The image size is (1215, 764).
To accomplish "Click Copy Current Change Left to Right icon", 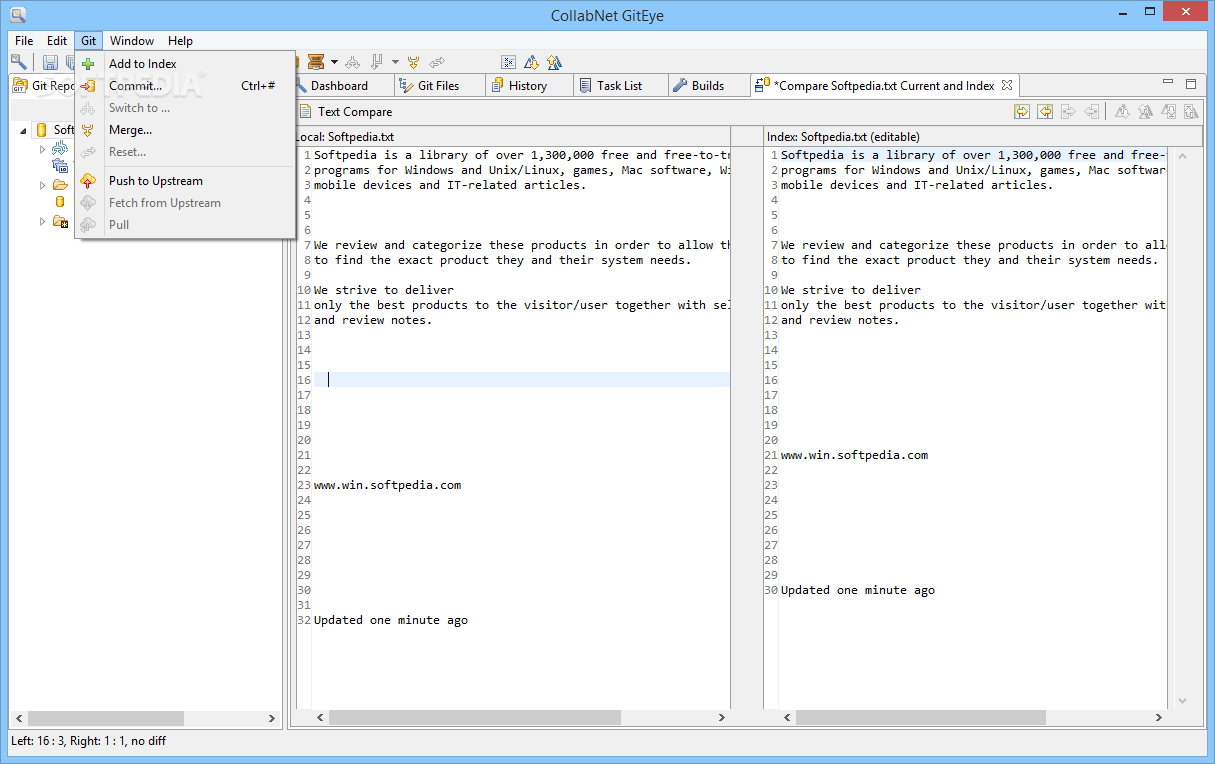I will 1068,112.
